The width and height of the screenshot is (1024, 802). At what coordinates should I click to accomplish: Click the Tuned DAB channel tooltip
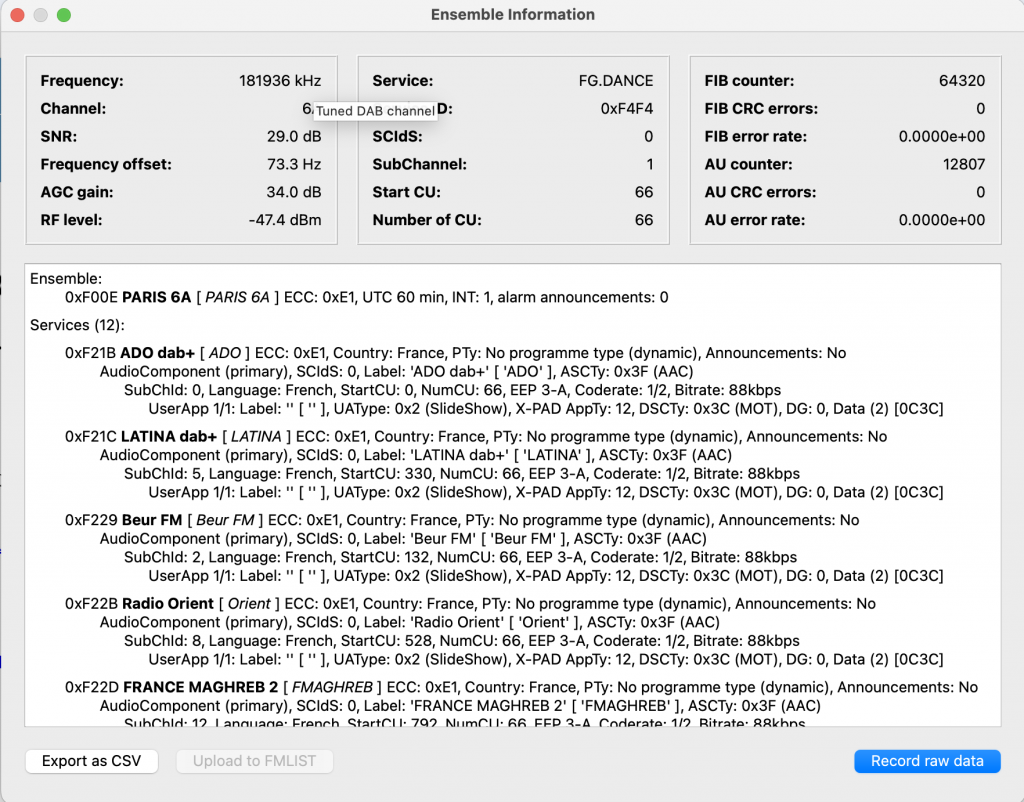coord(375,112)
